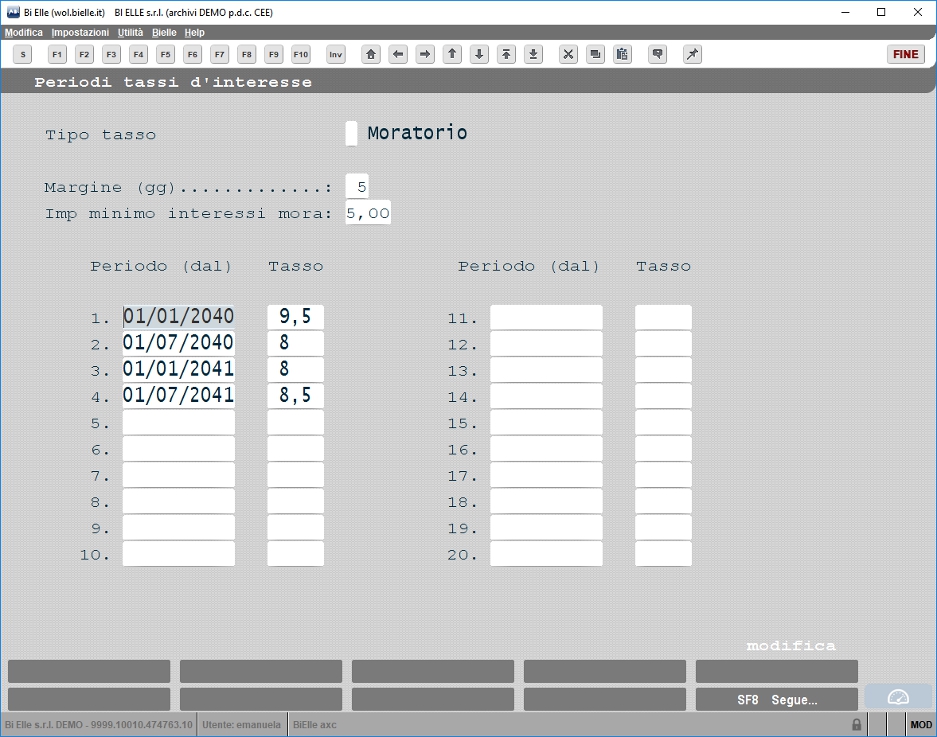The image size is (937, 737).
Task: Click the MOD indicator in status bar
Action: click(x=921, y=724)
